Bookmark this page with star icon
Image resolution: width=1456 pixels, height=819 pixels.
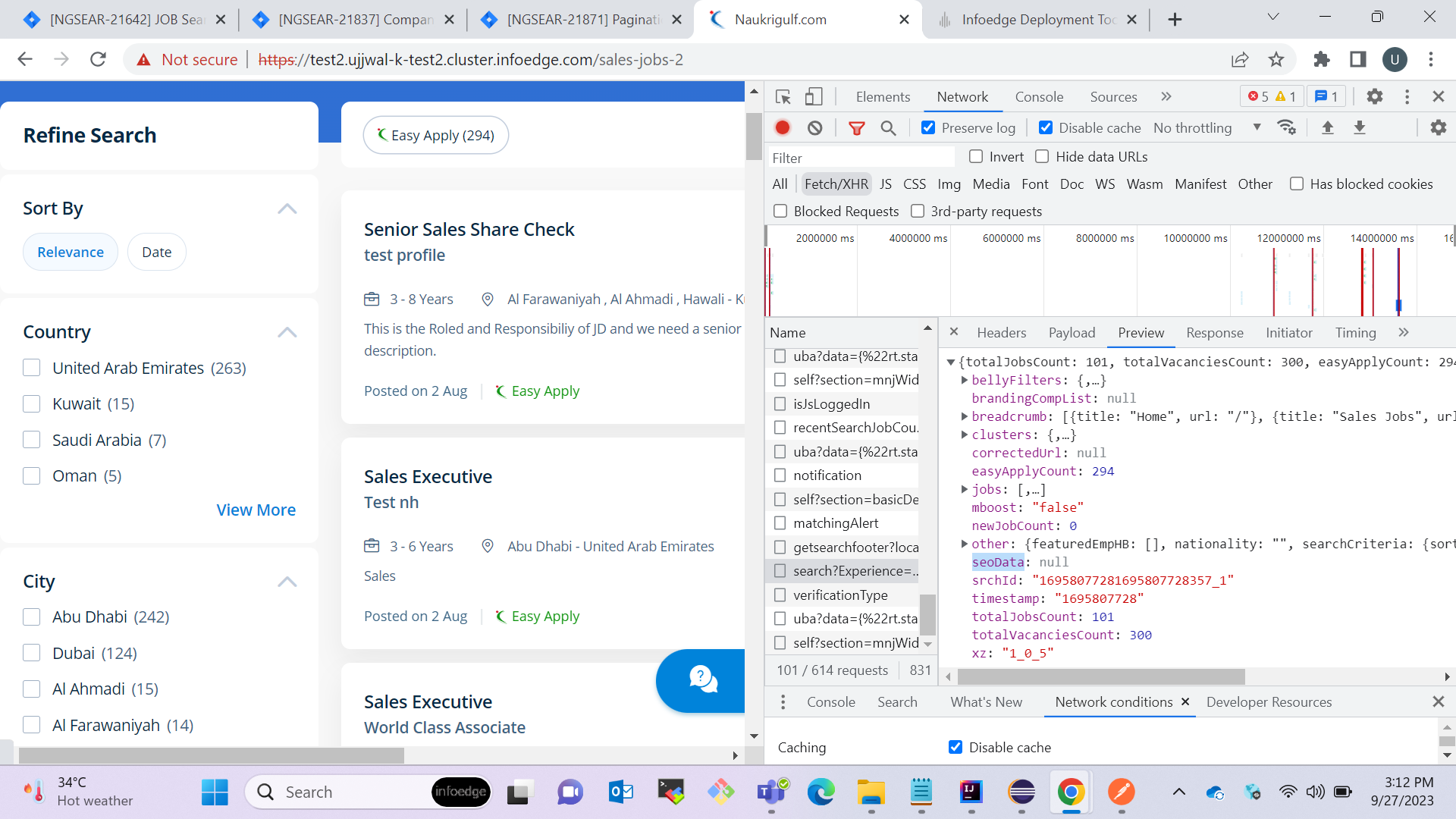pos(1276,59)
